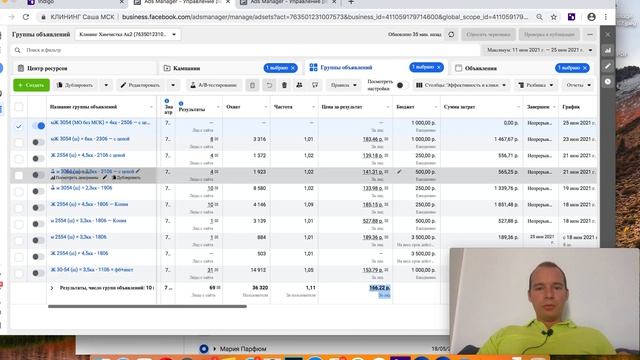Open ad set Ж 2554 4,5кк - 1806 link
This screenshot has height=360, width=640.
click(79, 253)
